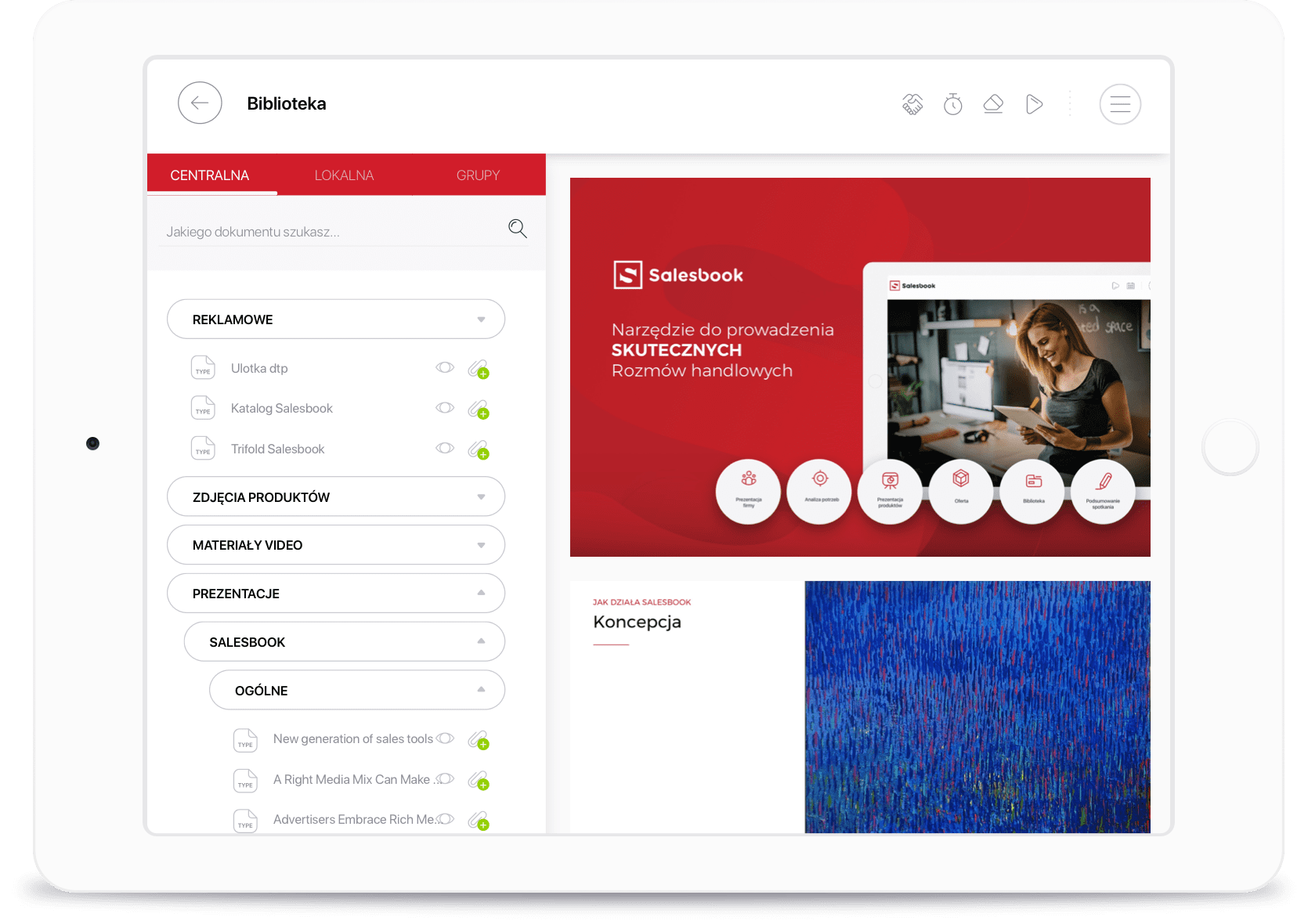Click file icon for Advertisers Embrace Rich Media
Screen dimensions: 1308x924
[245, 820]
